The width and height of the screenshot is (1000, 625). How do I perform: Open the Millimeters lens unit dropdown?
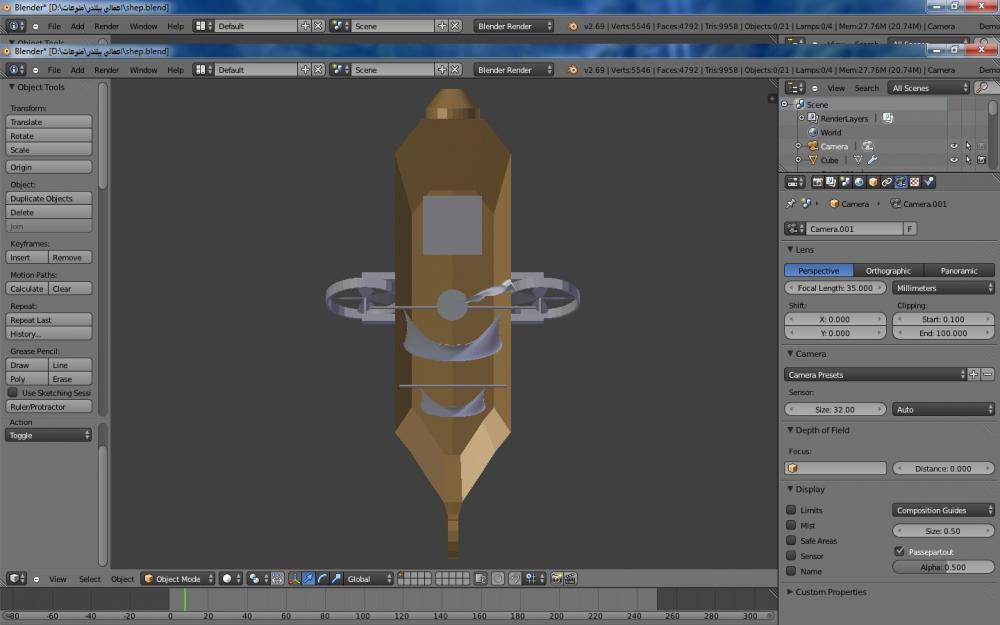(x=943, y=288)
